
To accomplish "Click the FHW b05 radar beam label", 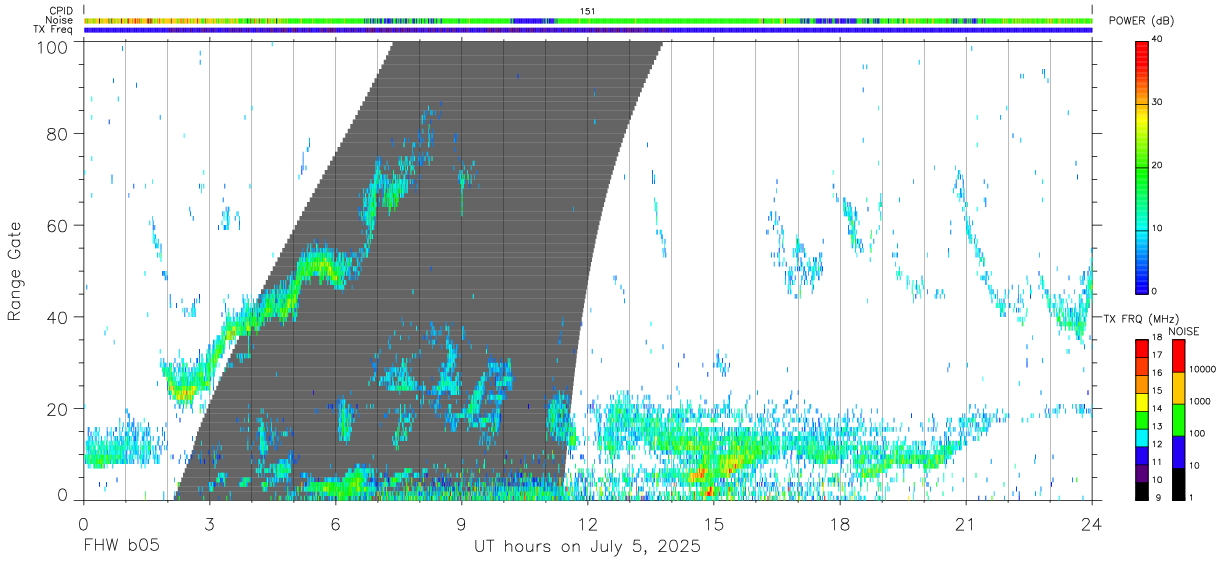I will point(121,547).
